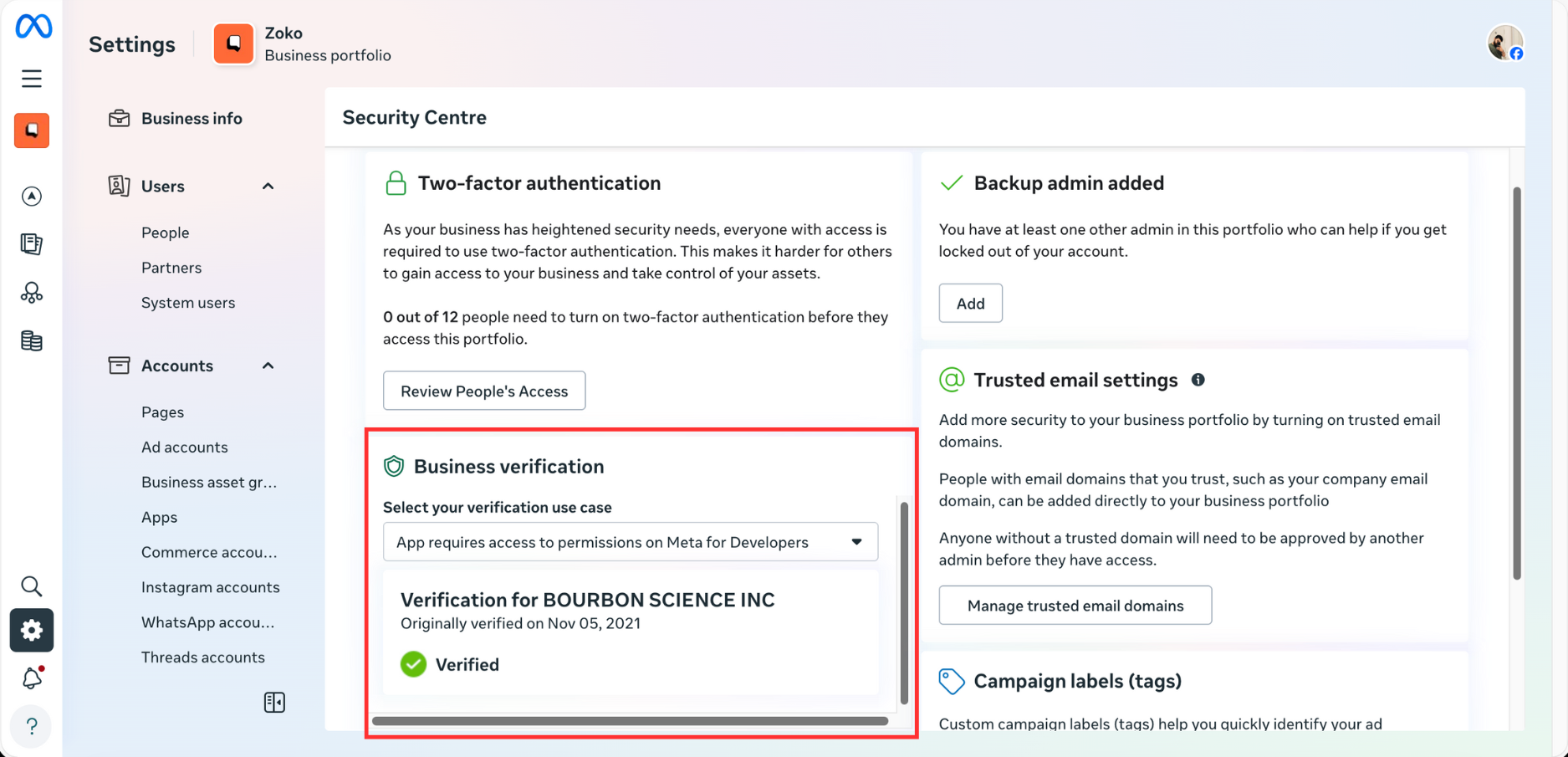Click the collapse sidebar panel icon
The width and height of the screenshot is (1568, 757).
[274, 702]
